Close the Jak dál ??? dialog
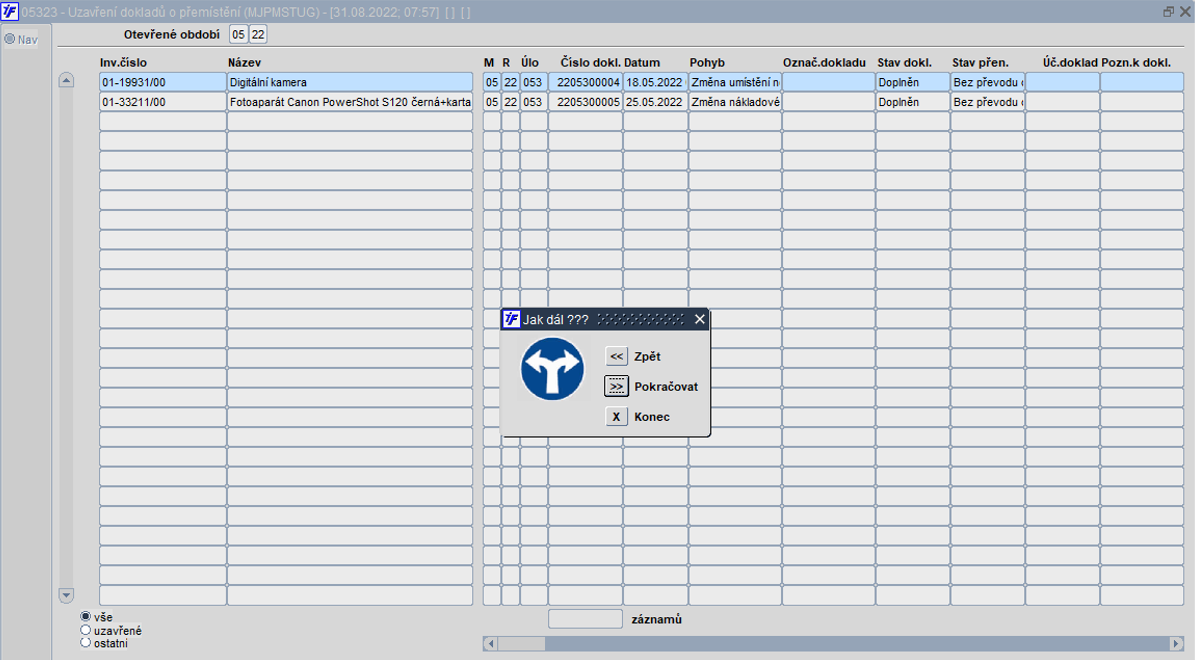Viewport: 1195px width, 660px height. (x=700, y=319)
